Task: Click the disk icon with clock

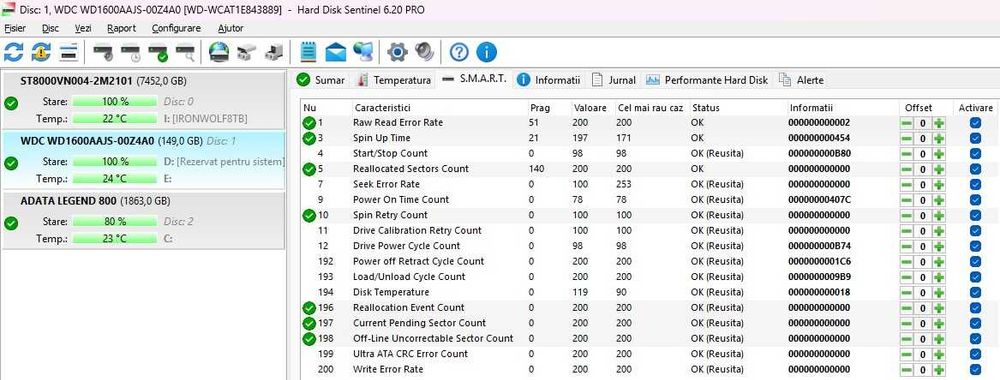Action: pyautogui.click(x=131, y=52)
